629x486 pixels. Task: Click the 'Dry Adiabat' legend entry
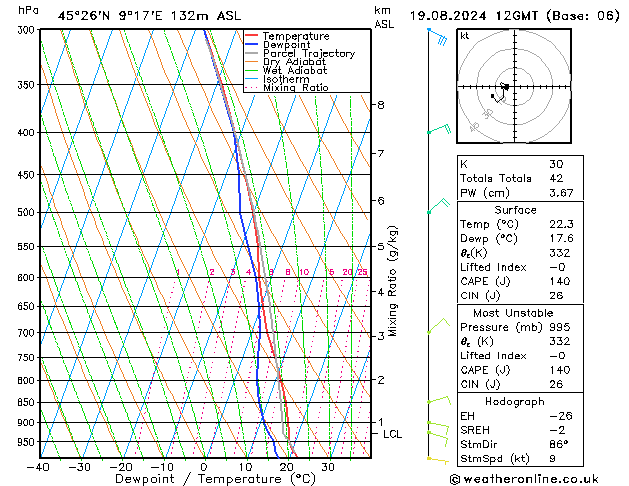tap(294, 62)
